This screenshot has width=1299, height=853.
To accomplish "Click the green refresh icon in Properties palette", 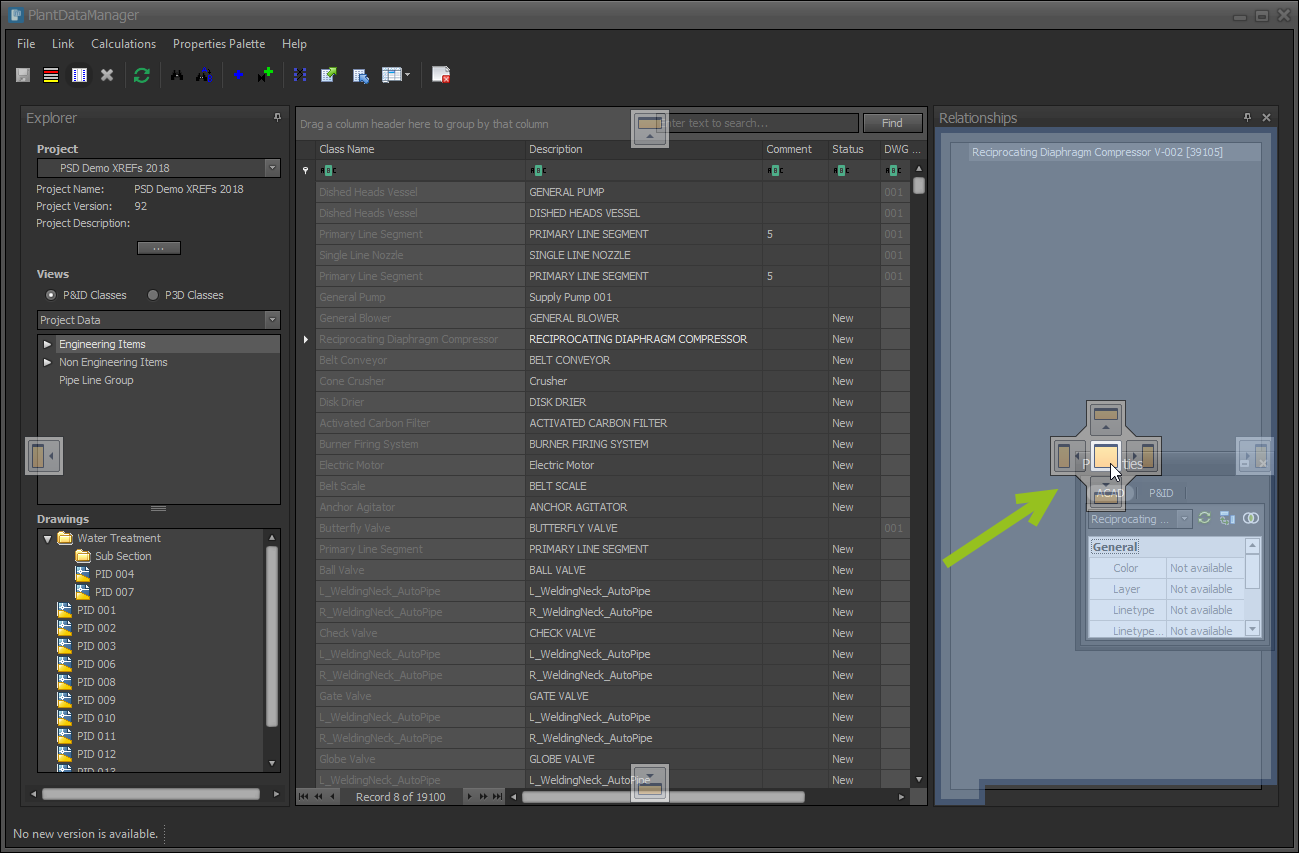I will [x=1205, y=518].
